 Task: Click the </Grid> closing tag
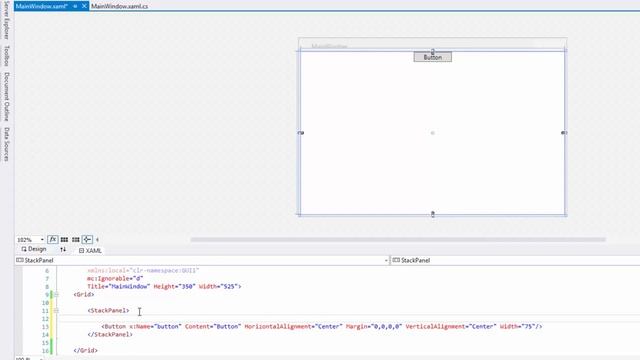pyautogui.click(x=86, y=350)
